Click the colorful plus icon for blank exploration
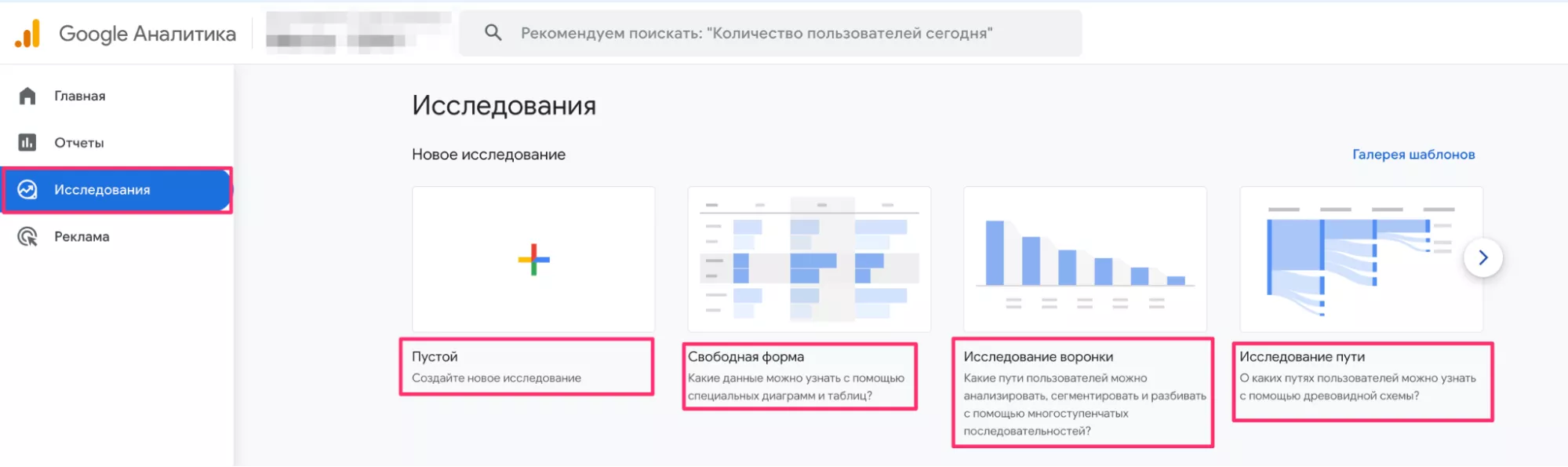This screenshot has height=467, width=1568. pyautogui.click(x=533, y=259)
